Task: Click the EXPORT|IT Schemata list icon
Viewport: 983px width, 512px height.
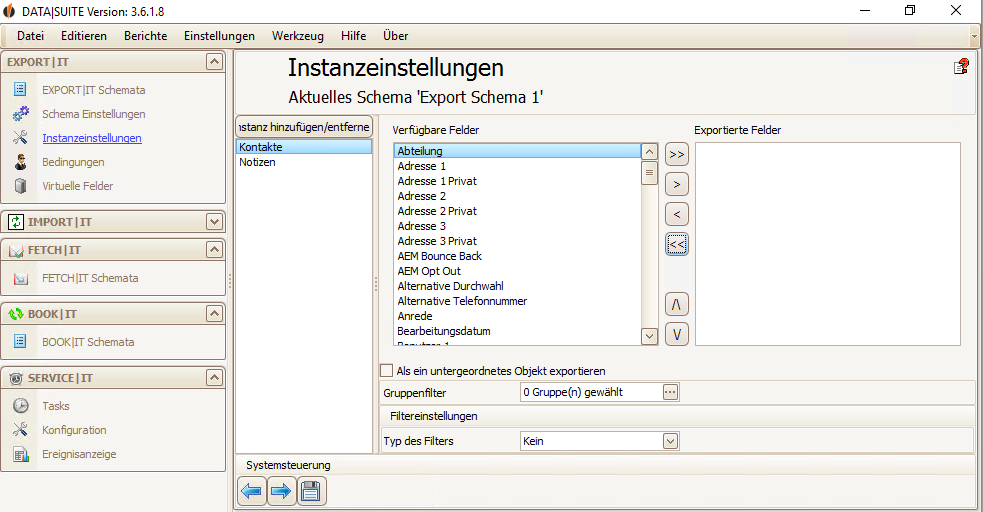Action: click(x=20, y=90)
